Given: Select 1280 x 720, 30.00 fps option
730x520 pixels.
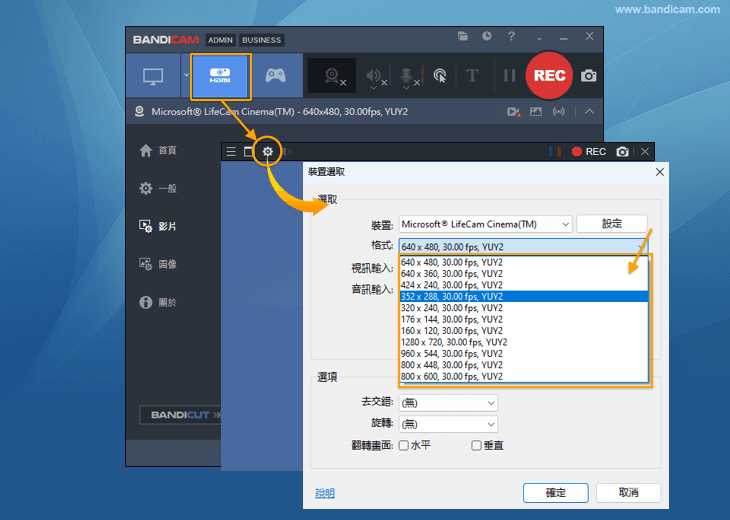Looking at the screenshot, I should (524, 342).
